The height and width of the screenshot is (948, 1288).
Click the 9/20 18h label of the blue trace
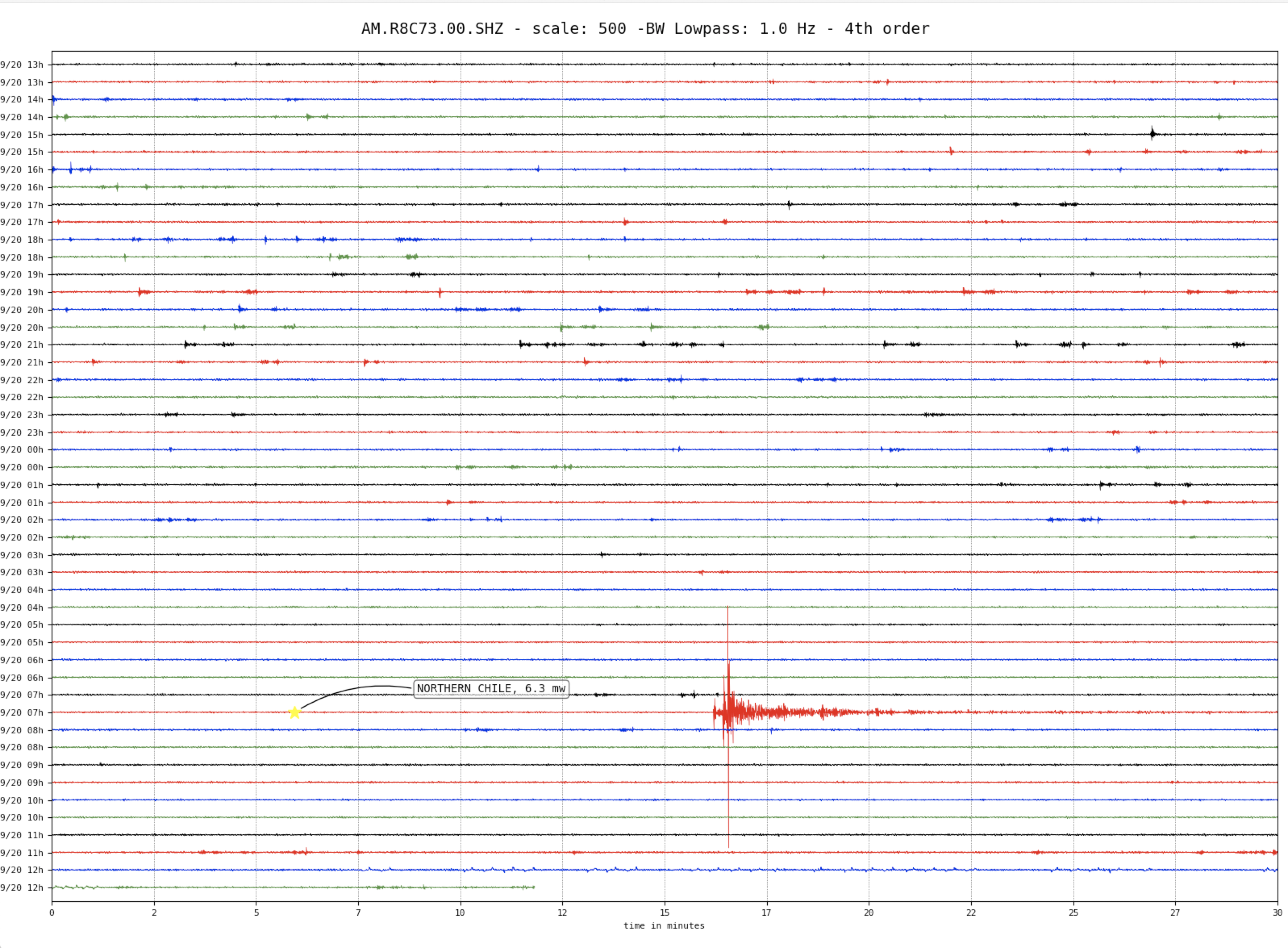(x=22, y=240)
